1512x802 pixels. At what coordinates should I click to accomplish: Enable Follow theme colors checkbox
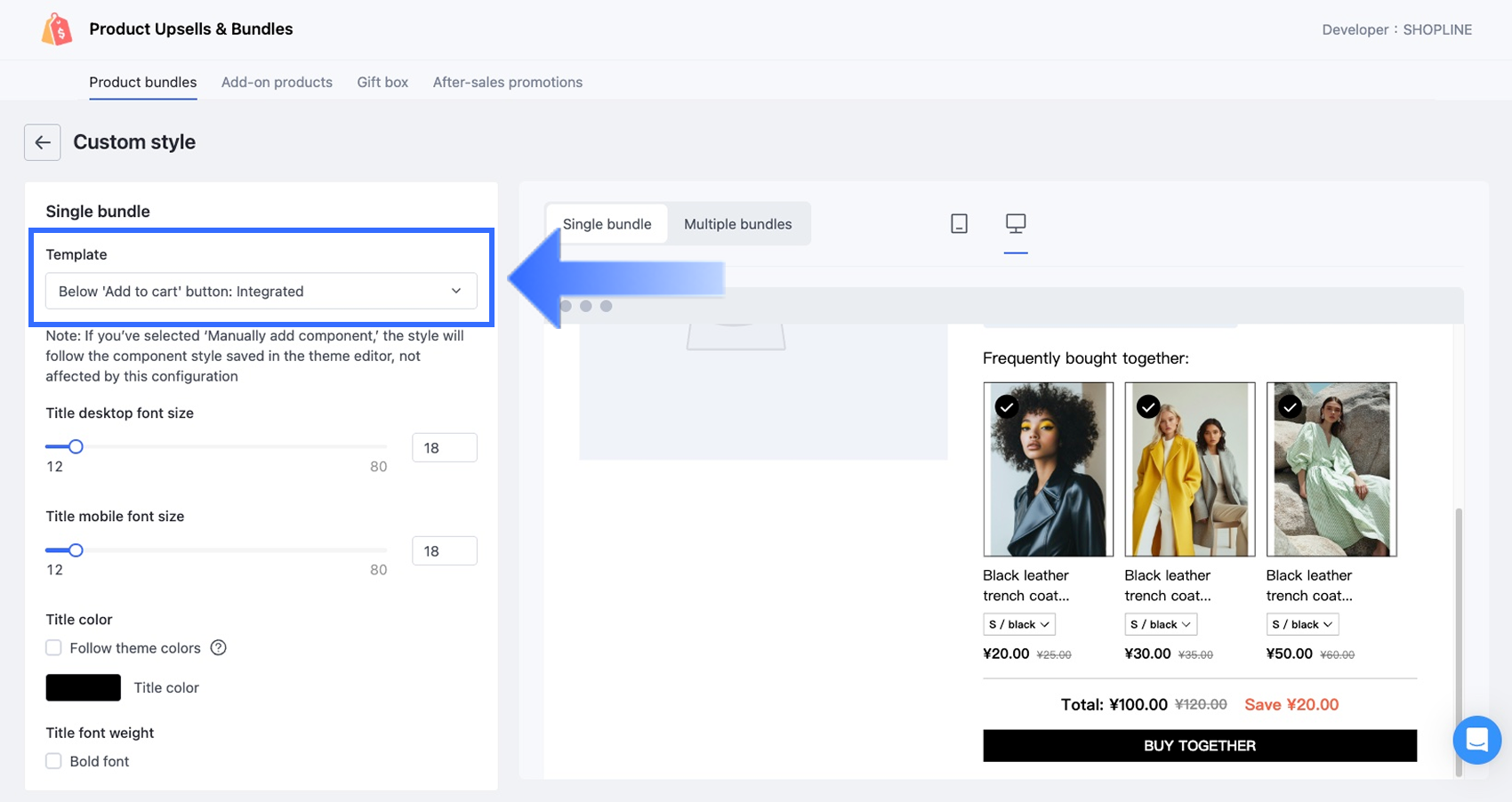coord(54,648)
